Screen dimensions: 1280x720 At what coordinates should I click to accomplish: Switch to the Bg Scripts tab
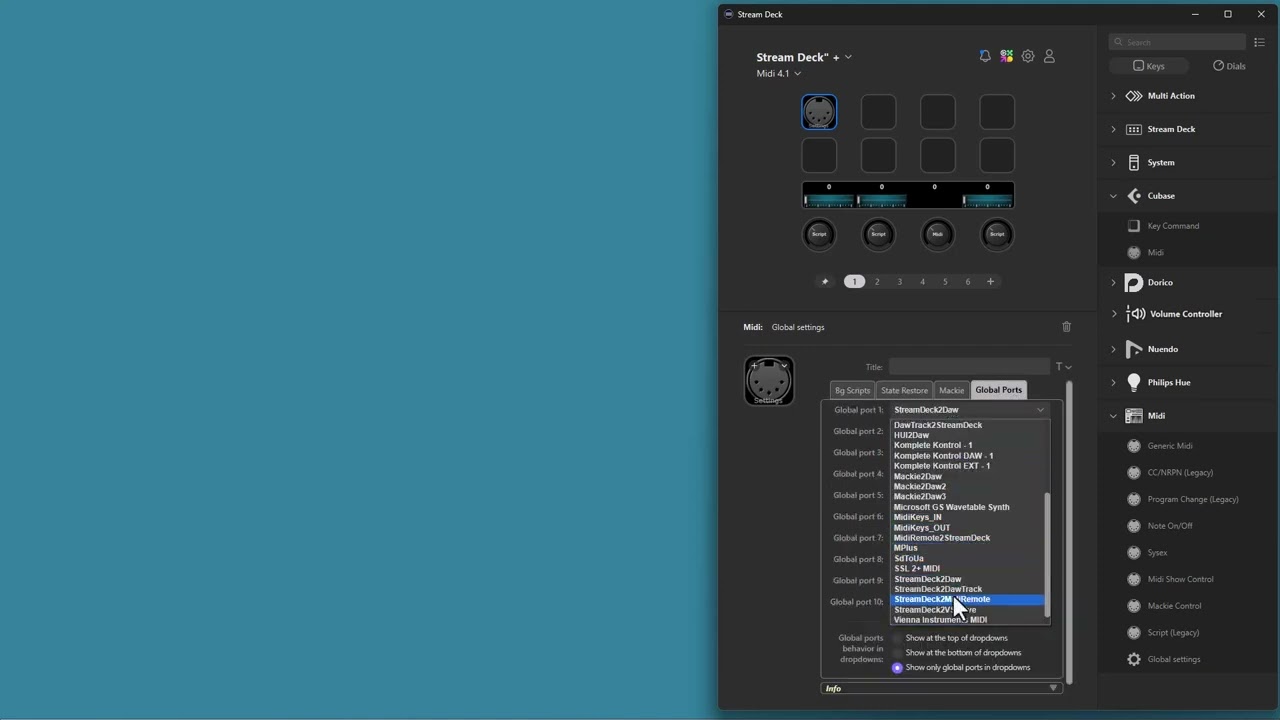[x=852, y=390]
